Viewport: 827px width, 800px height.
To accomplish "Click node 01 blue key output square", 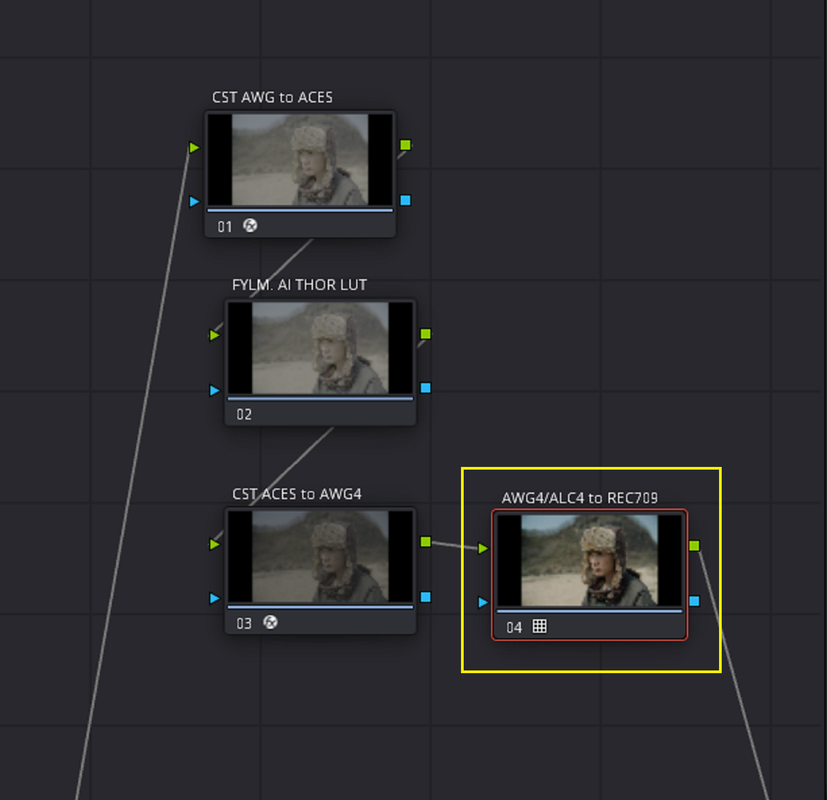I will (x=405, y=200).
